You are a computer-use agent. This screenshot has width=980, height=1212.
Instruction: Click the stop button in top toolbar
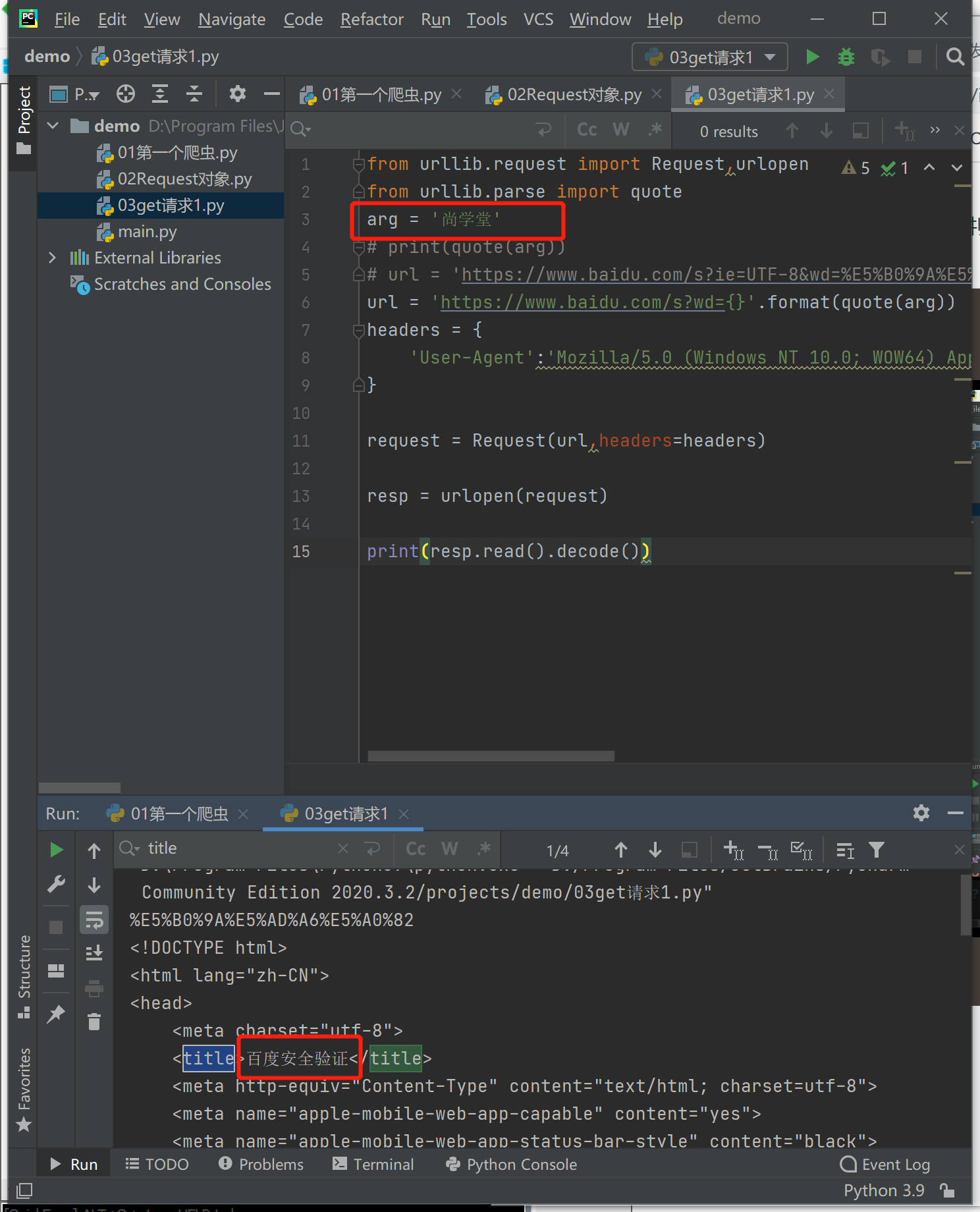point(915,57)
